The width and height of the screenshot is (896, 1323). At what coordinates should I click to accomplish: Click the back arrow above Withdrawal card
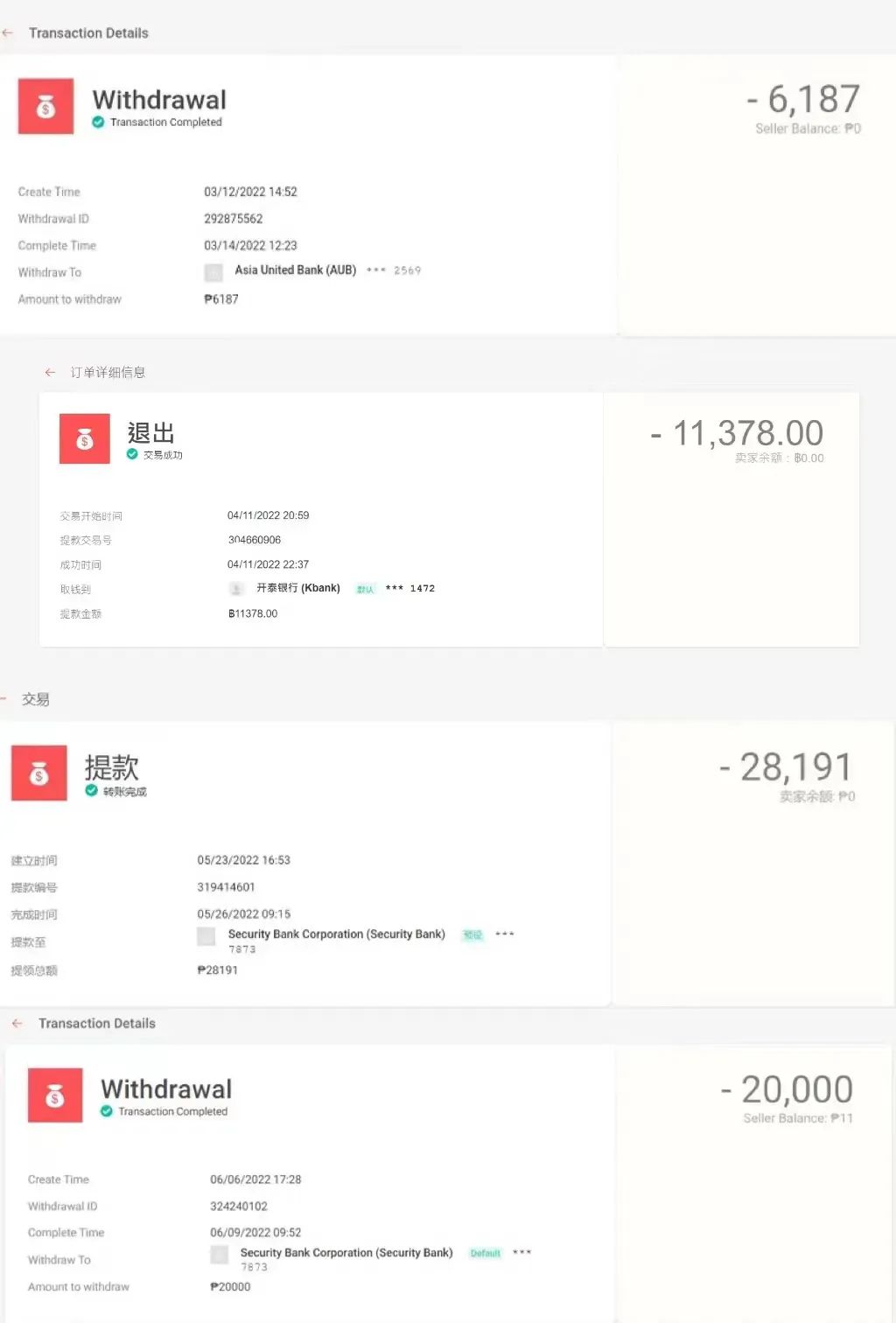(x=8, y=31)
